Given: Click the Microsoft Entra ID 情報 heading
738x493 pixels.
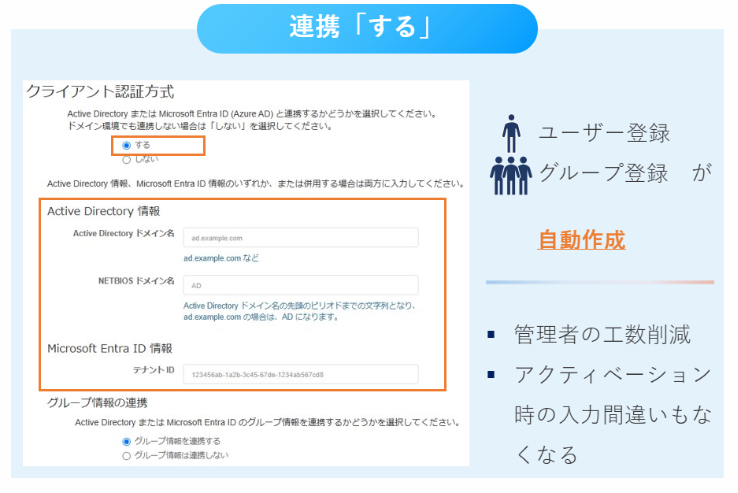Looking at the screenshot, I should pyautogui.click(x=110, y=349).
